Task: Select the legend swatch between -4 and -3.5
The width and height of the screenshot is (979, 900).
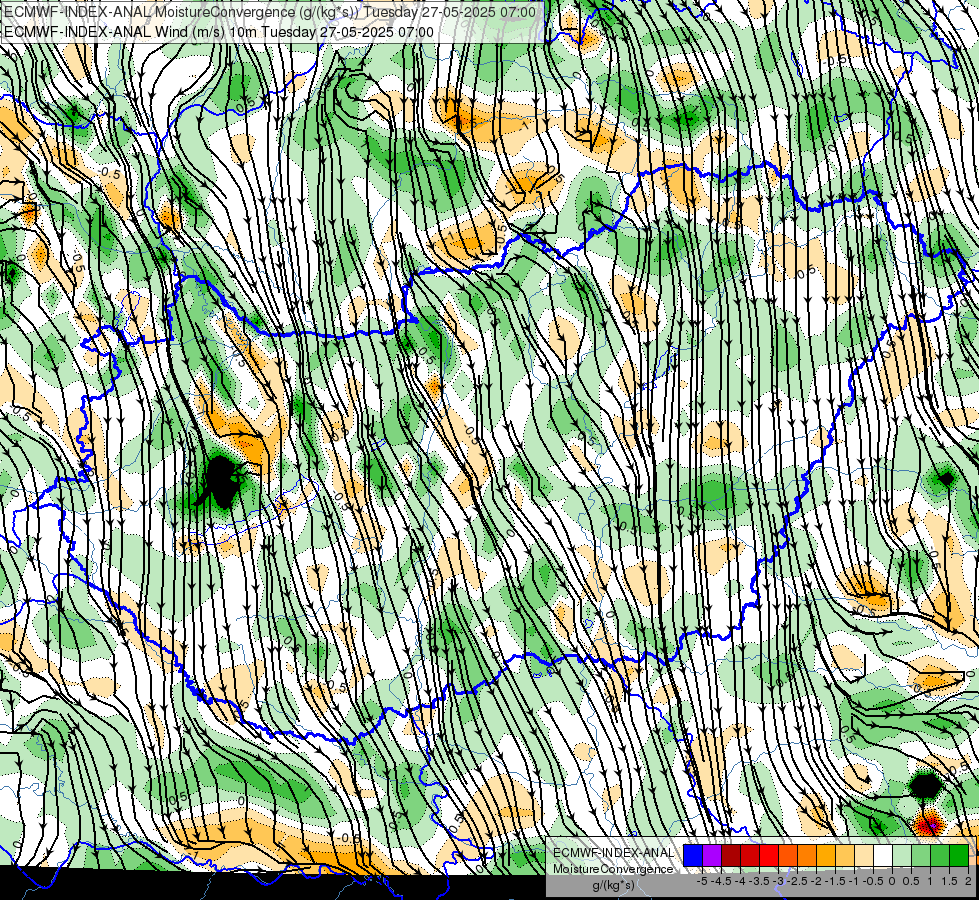Action: click(x=750, y=856)
